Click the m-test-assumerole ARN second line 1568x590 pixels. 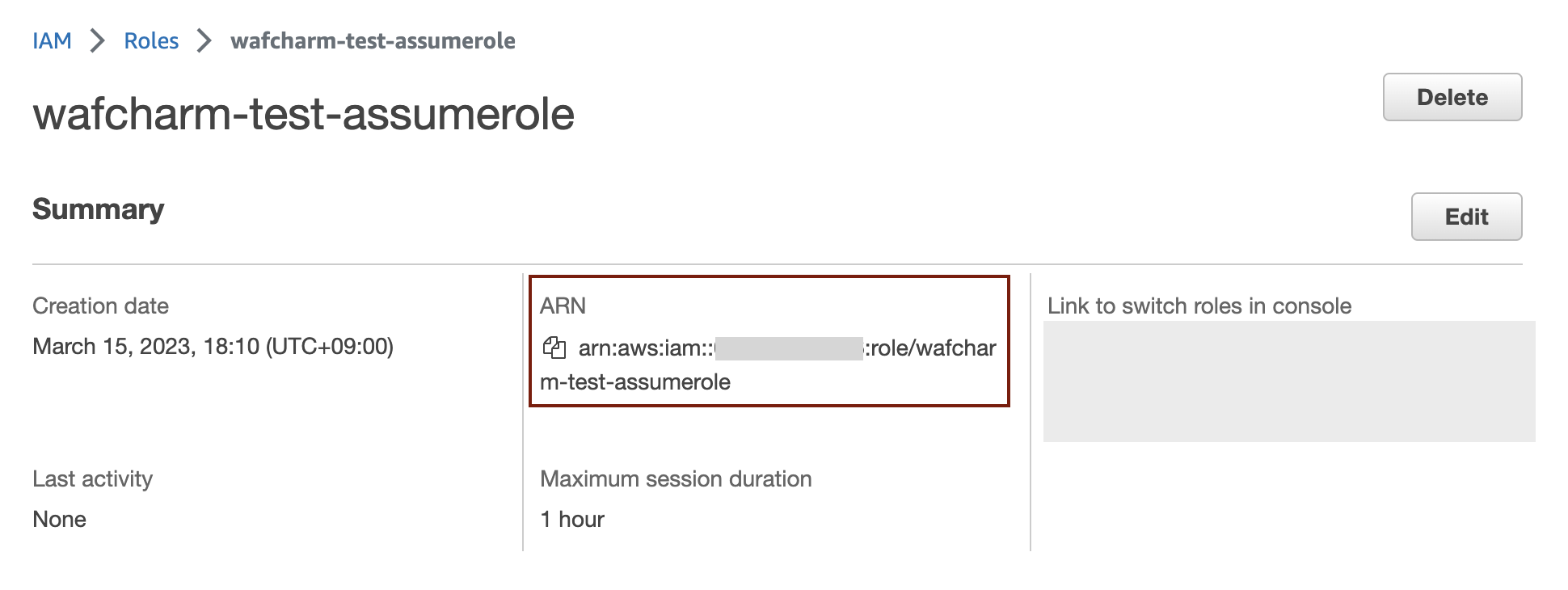tap(635, 382)
